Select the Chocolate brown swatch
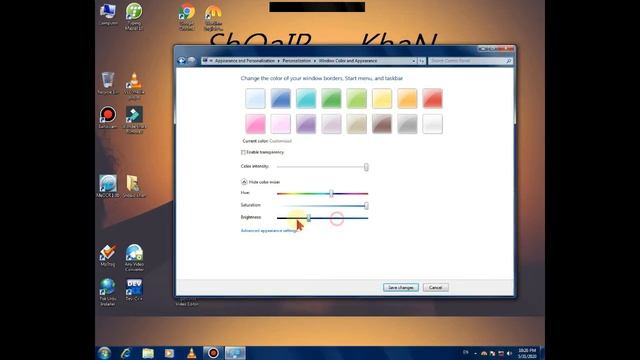Image resolution: width=640 pixels, height=360 pixels. pyautogui.click(x=382, y=124)
